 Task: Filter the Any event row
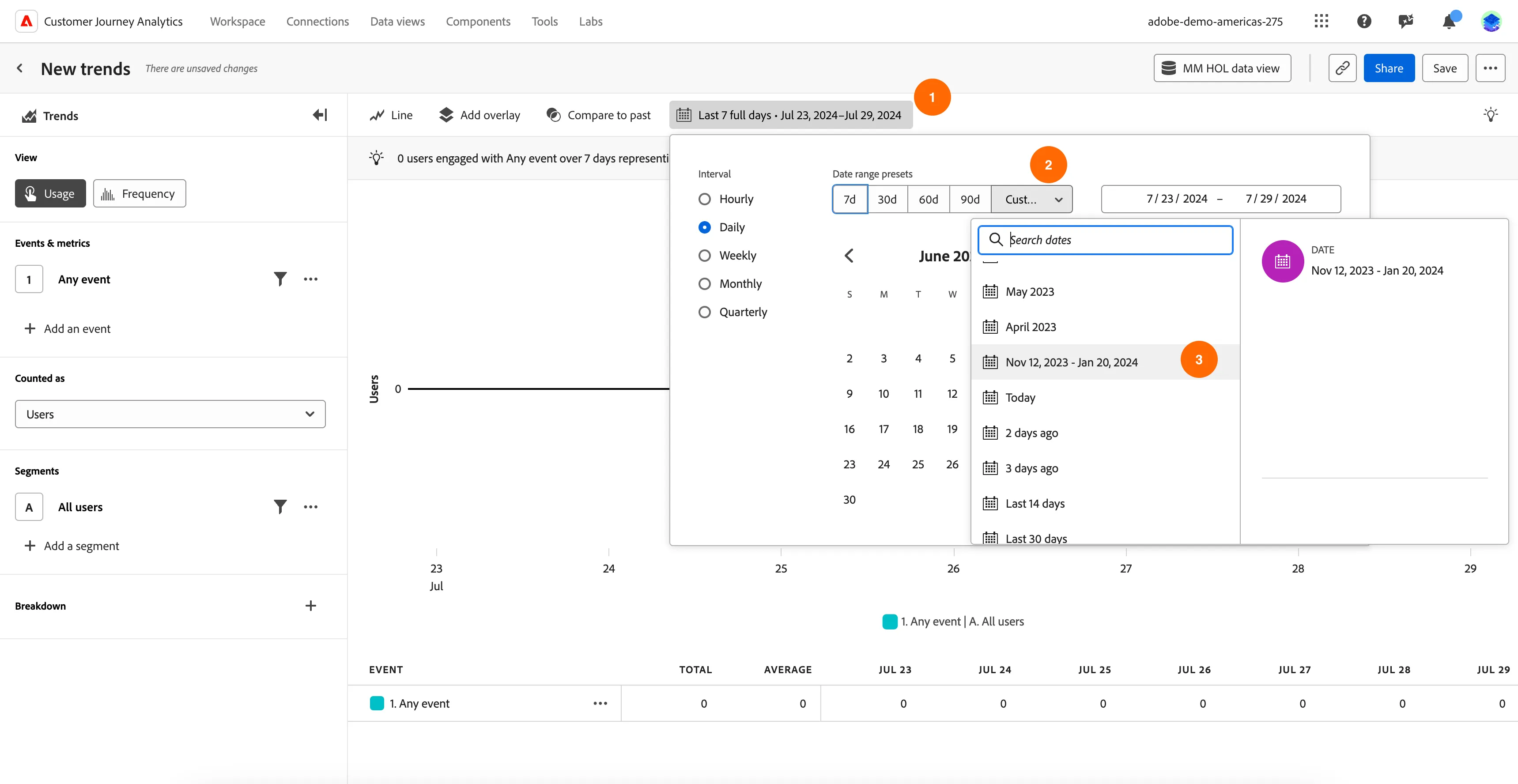[280, 279]
